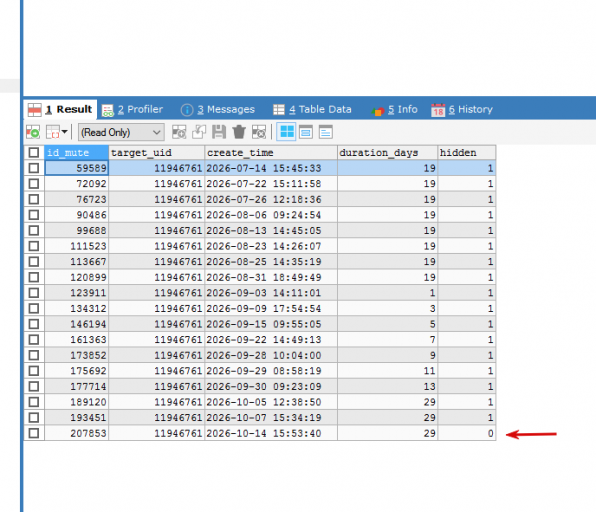Select the id_mute cell 189120
This screenshot has height=512, width=596.
click(x=76, y=402)
